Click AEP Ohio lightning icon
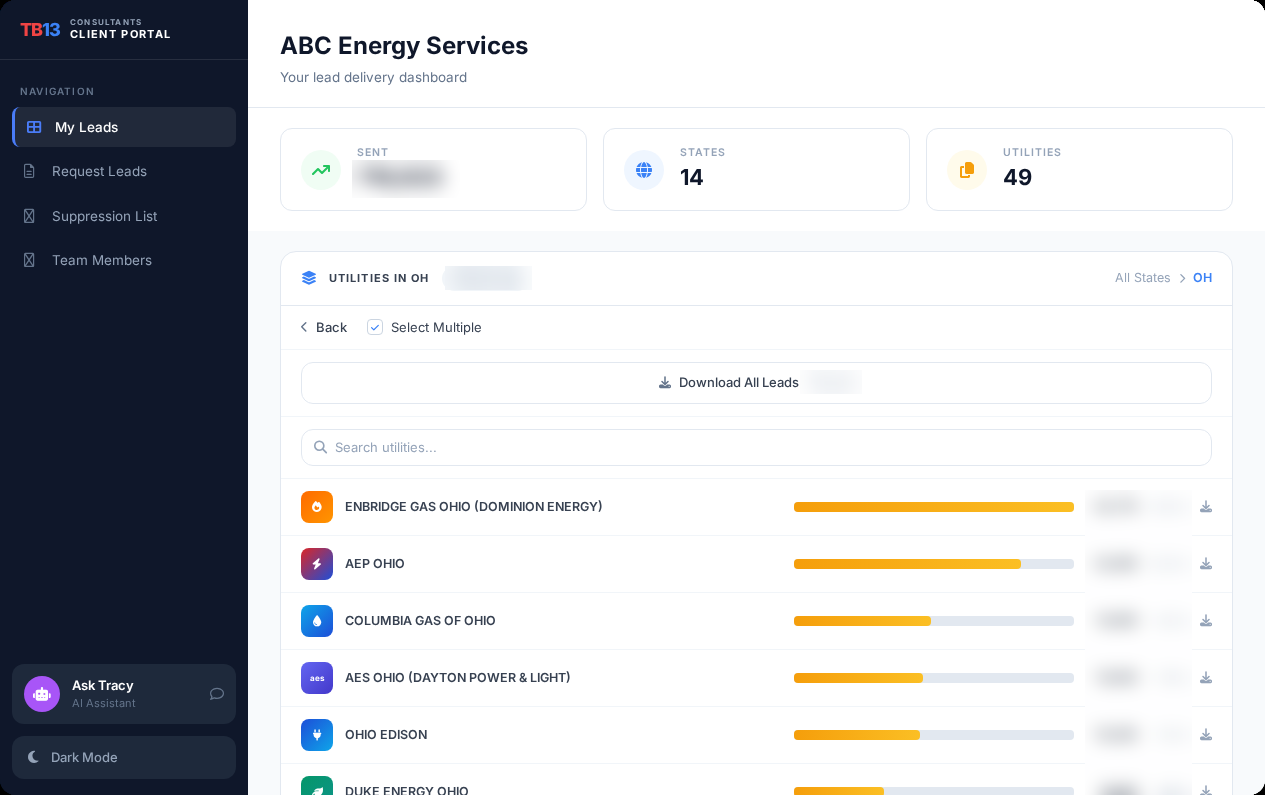Image resolution: width=1265 pixels, height=795 pixels. pos(317,564)
